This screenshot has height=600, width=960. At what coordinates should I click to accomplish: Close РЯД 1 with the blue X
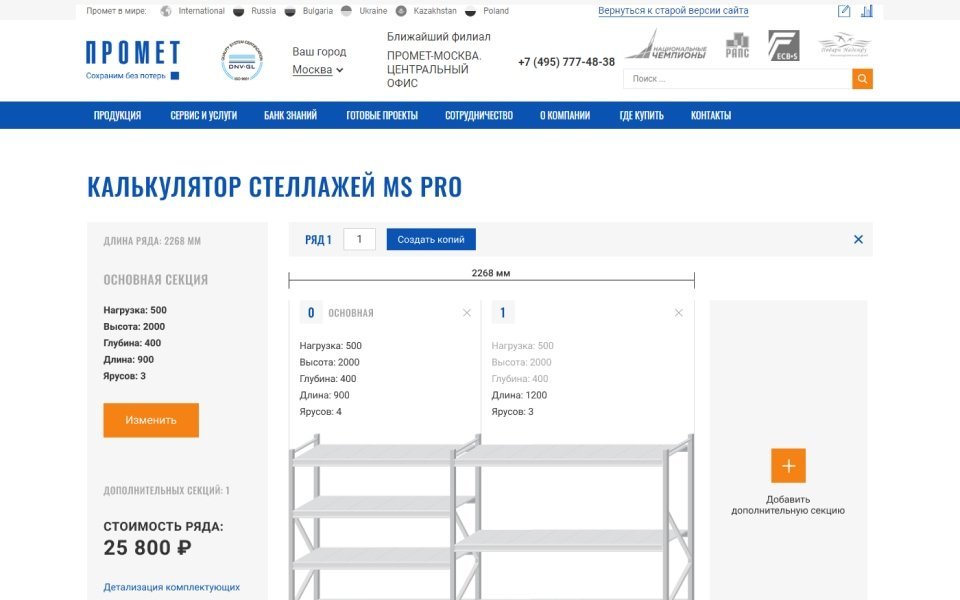858,239
